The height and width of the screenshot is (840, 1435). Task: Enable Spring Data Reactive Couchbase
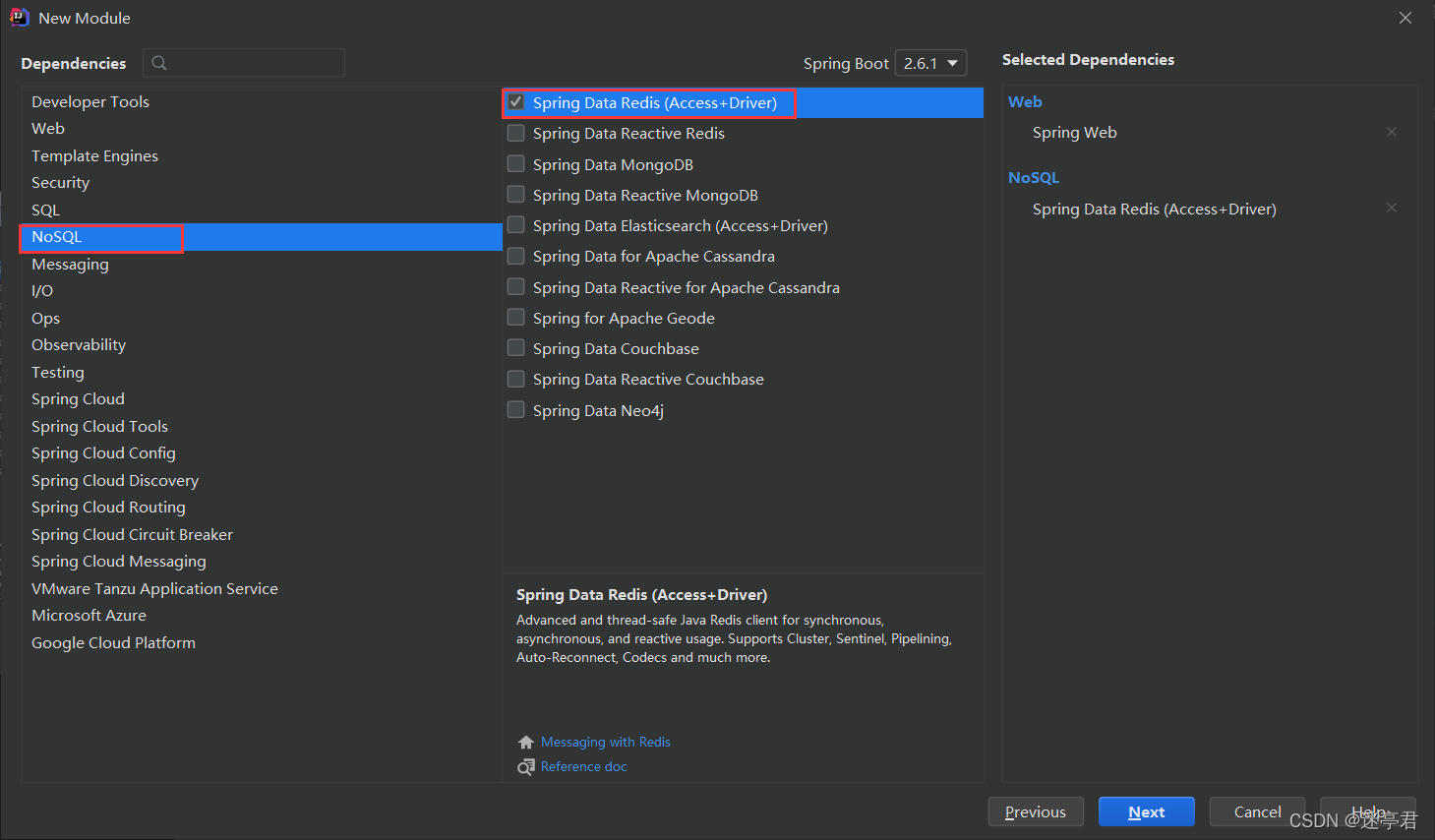516,379
